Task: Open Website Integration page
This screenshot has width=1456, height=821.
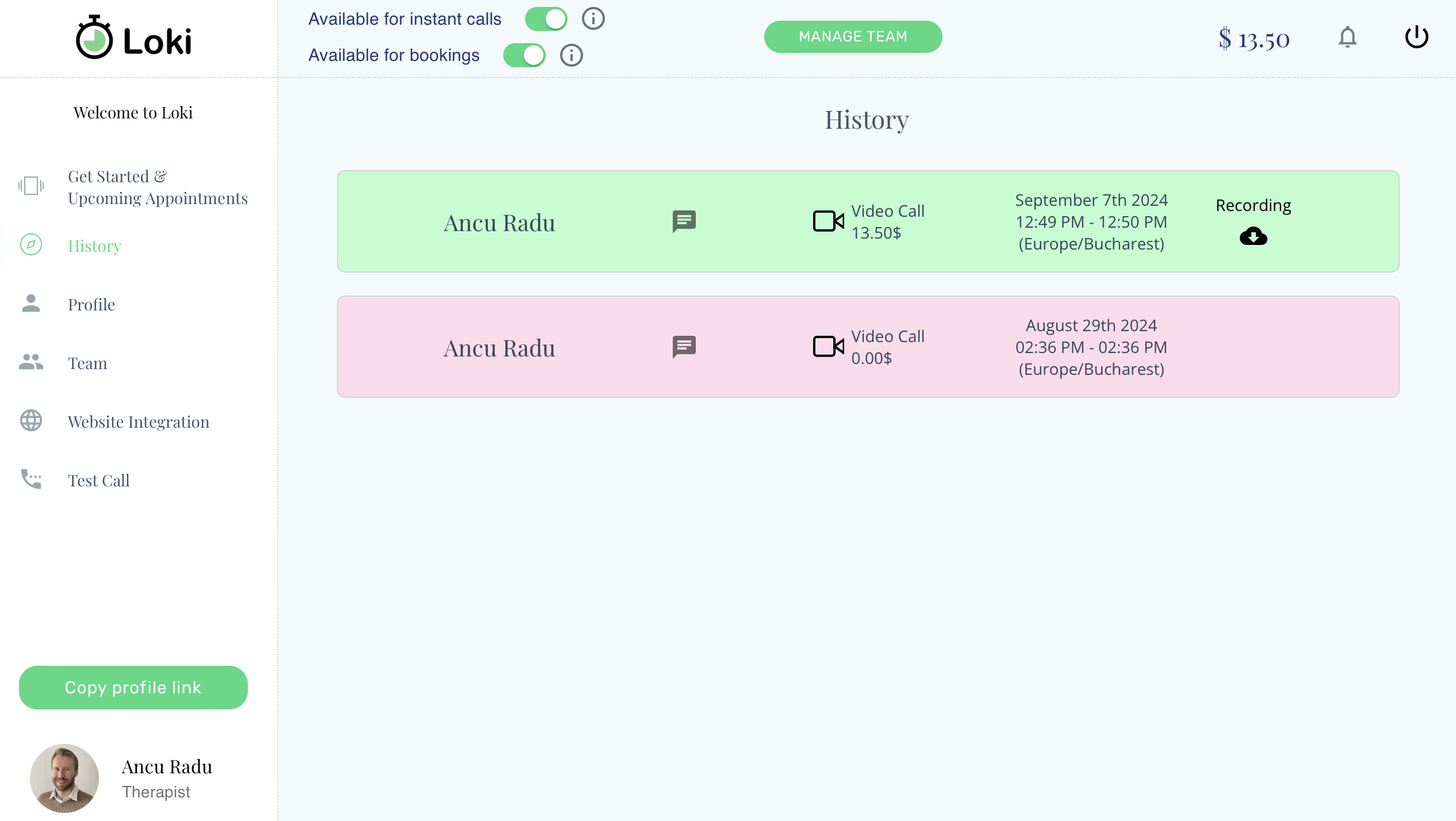Action: [x=138, y=422]
